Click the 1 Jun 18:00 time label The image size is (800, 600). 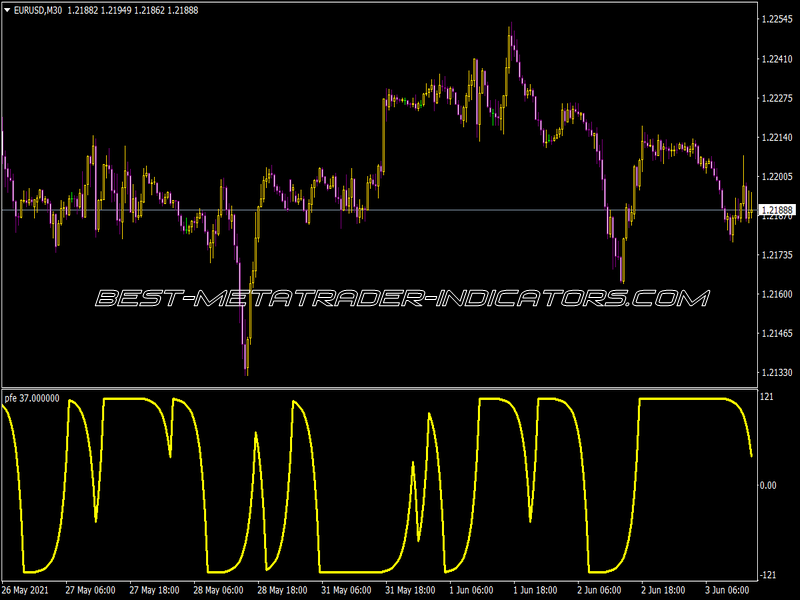tap(535, 590)
